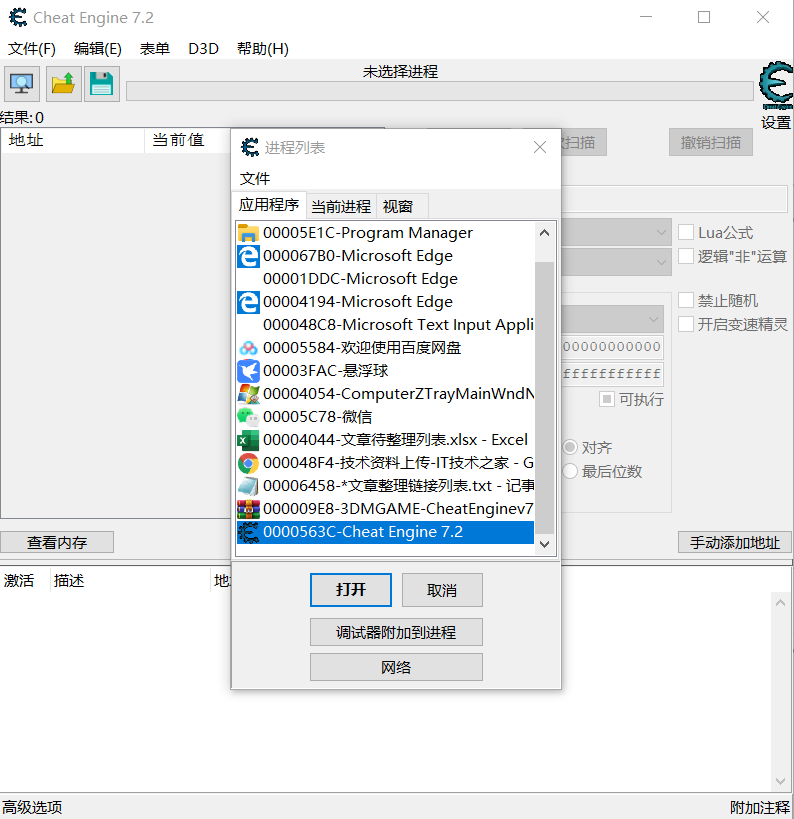The height and width of the screenshot is (819, 794).
Task: Open the D3D menu
Action: [x=203, y=49]
